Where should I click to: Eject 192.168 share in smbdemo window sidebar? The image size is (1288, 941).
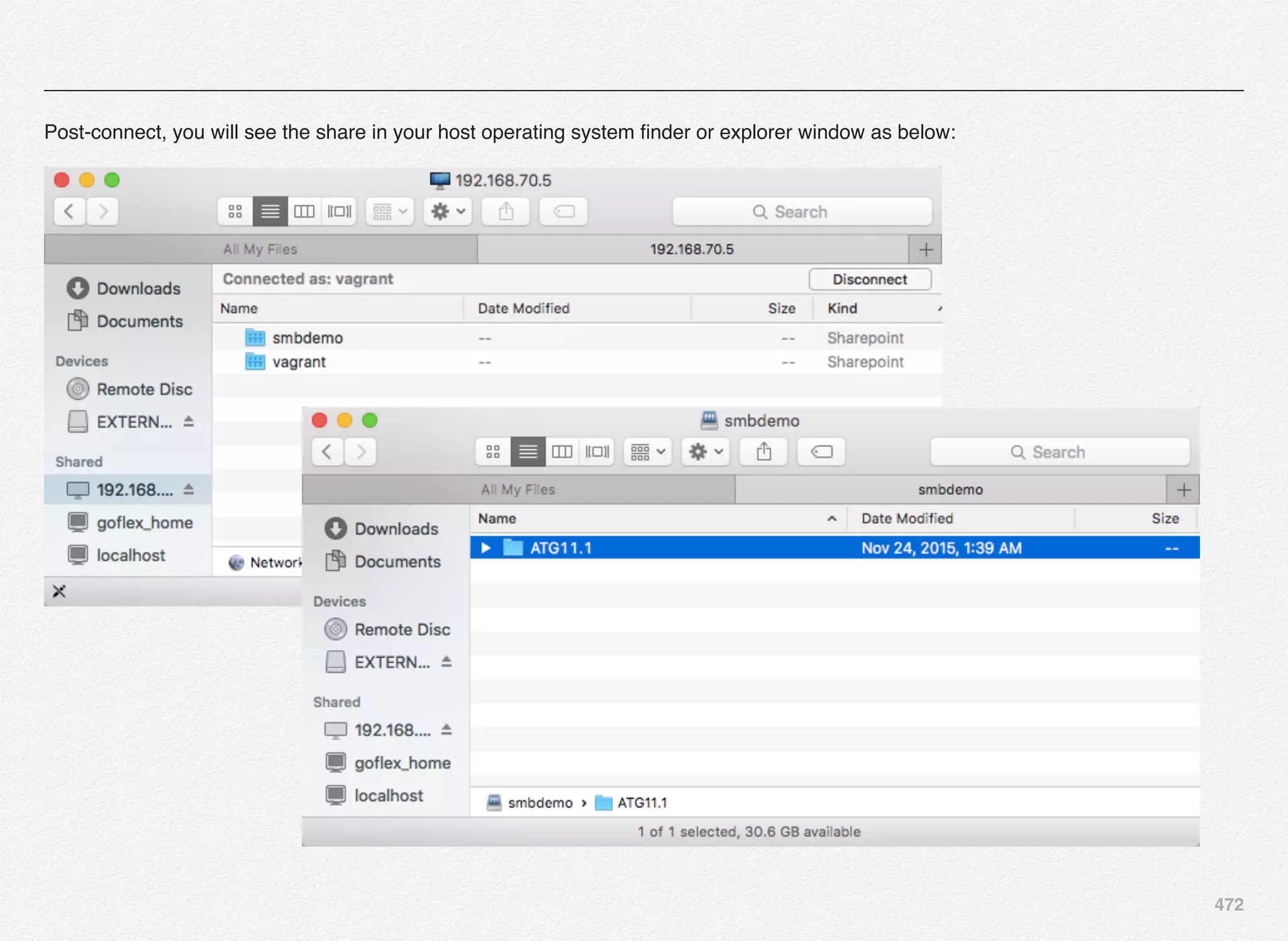pyautogui.click(x=447, y=730)
